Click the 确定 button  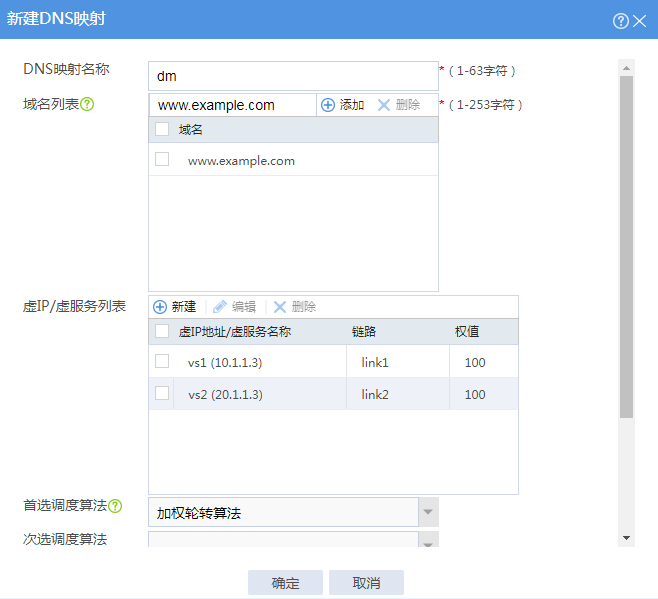coord(285,583)
